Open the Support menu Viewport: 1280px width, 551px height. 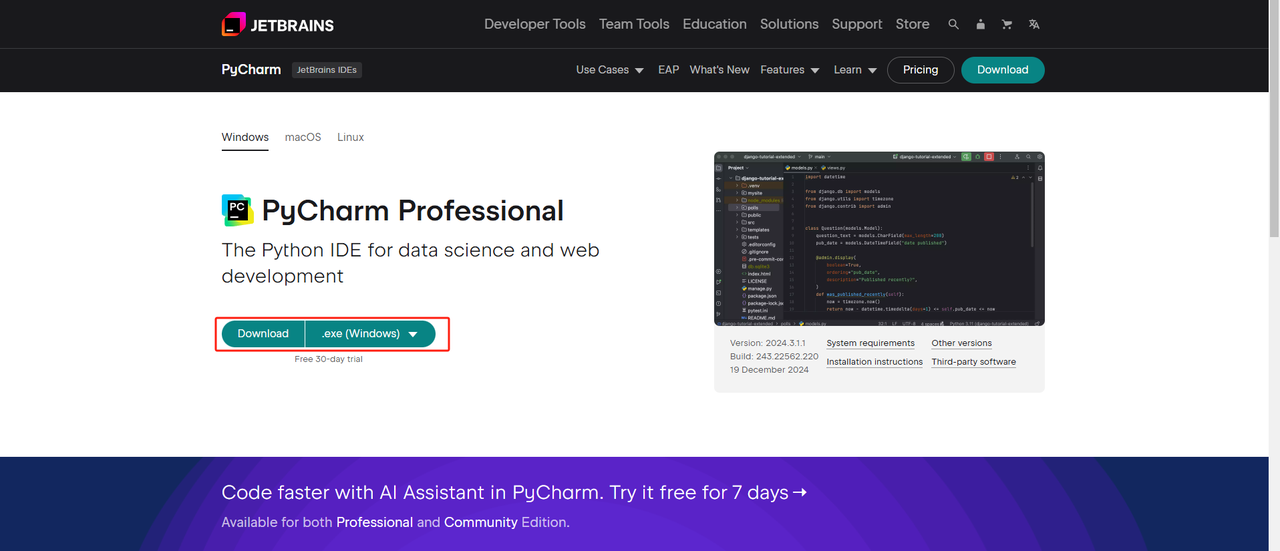coord(857,24)
